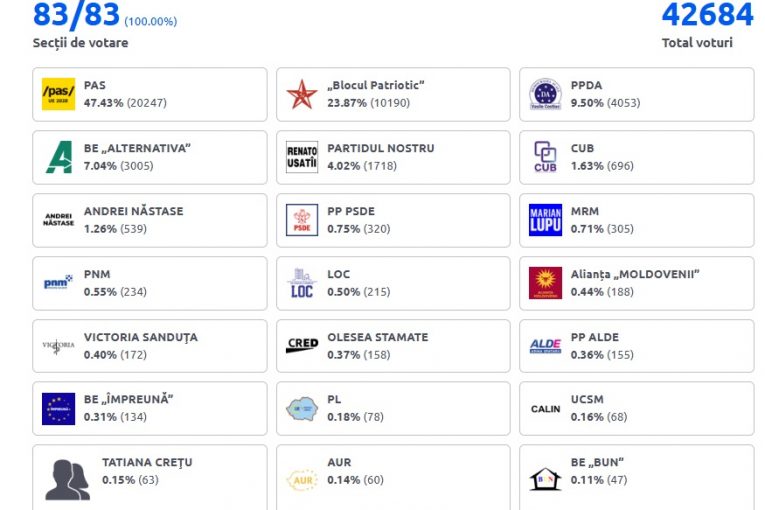765x510 pixels.
Task: Click the PAS party logo
Action: tap(58, 94)
